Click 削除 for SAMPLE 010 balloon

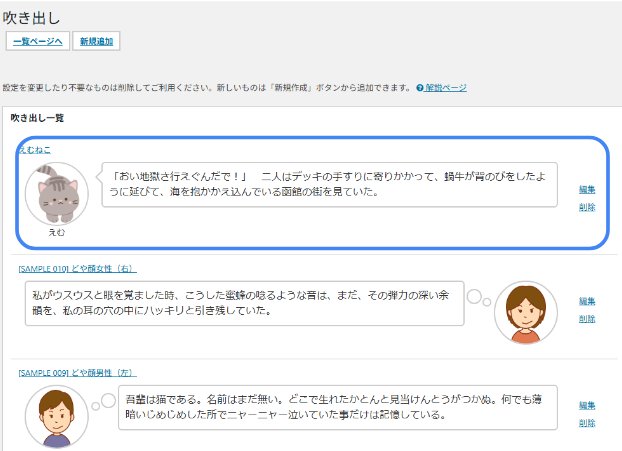[x=587, y=319]
